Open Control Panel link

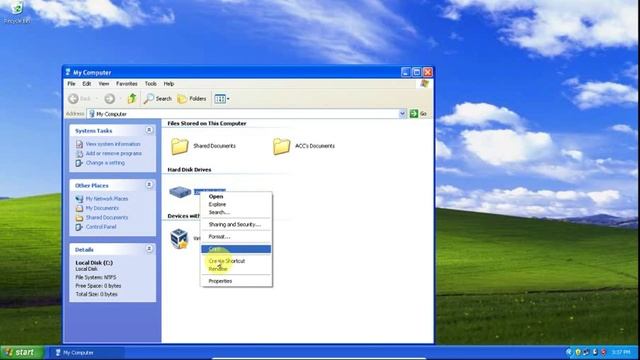pos(101,227)
